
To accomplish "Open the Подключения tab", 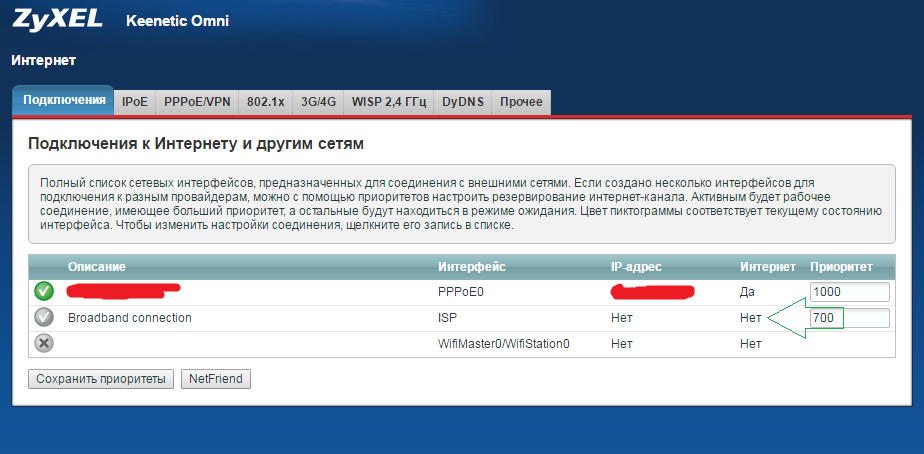I will 63,101.
